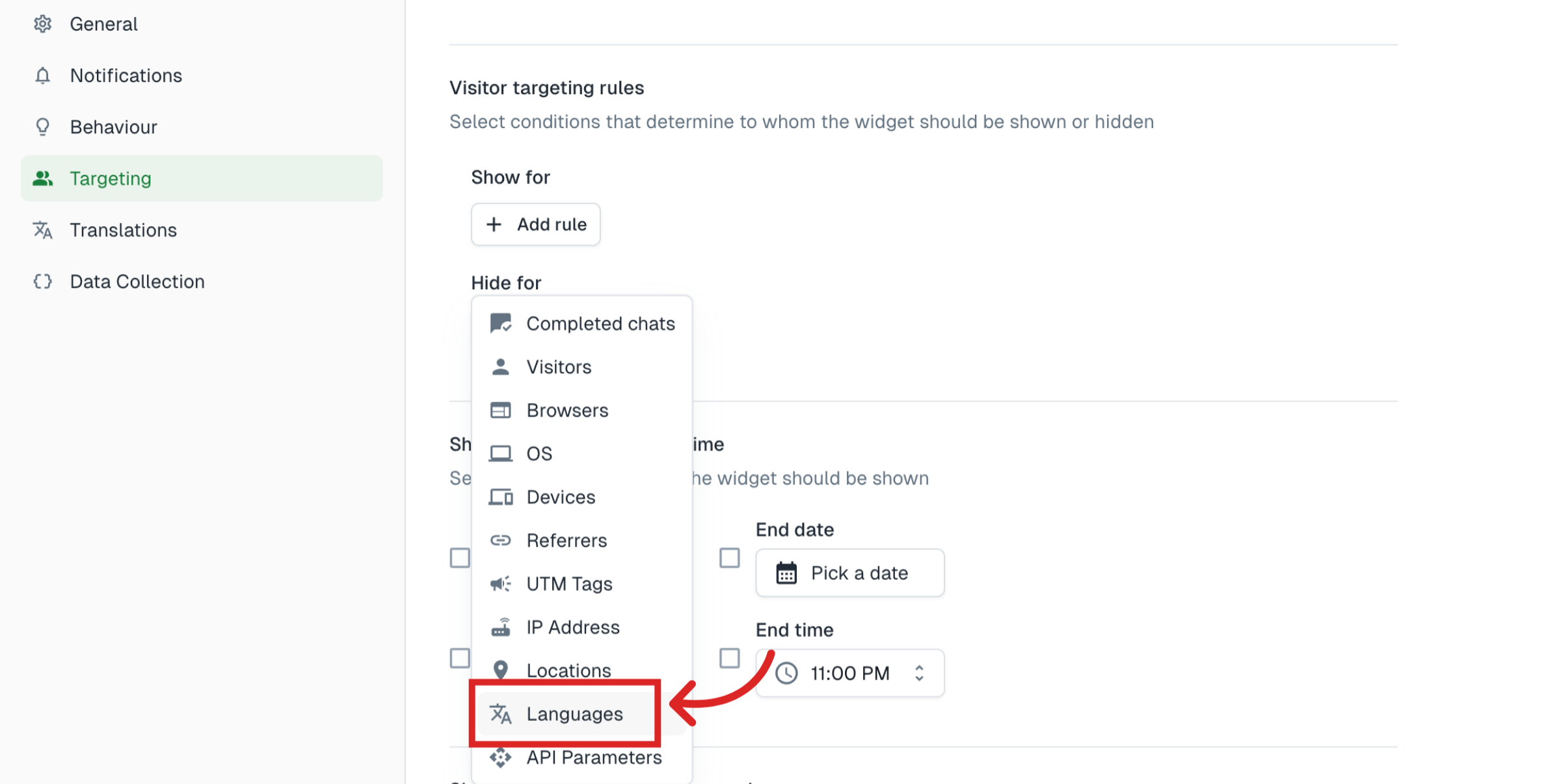Enable the End time checkbox
The height and width of the screenshot is (784, 1561).
[729, 658]
